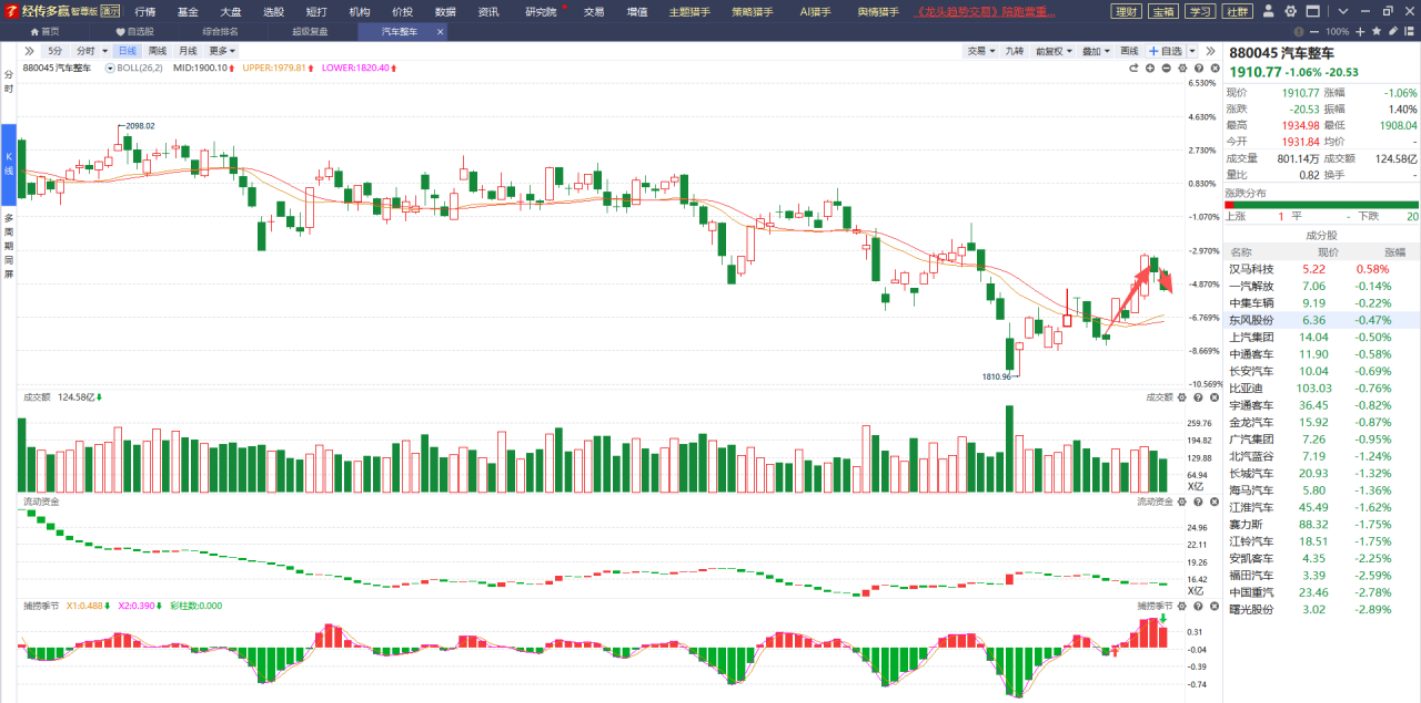Toggle the 日线 daily period
The image size is (1421, 703).
[127, 51]
